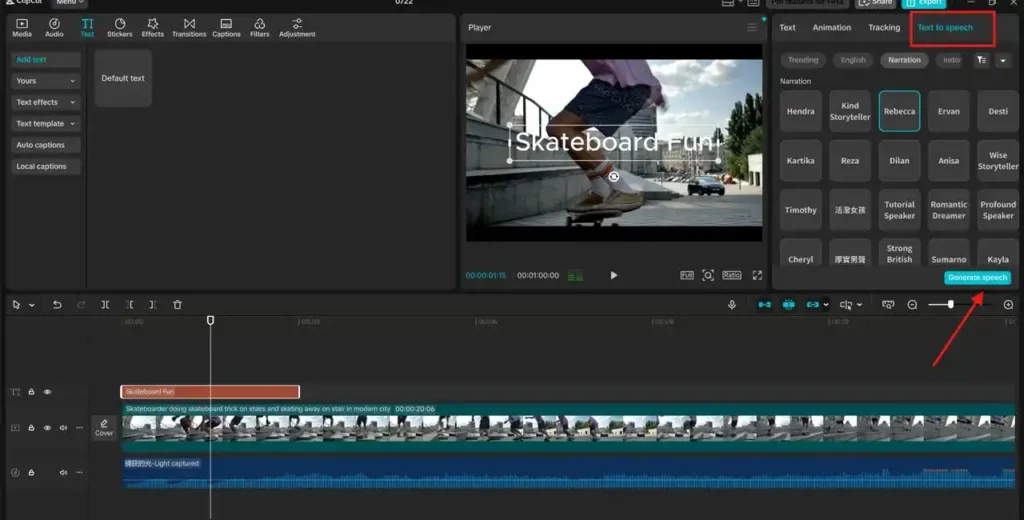This screenshot has height=520, width=1024.
Task: Expand the Text template category
Action: click(x=46, y=123)
